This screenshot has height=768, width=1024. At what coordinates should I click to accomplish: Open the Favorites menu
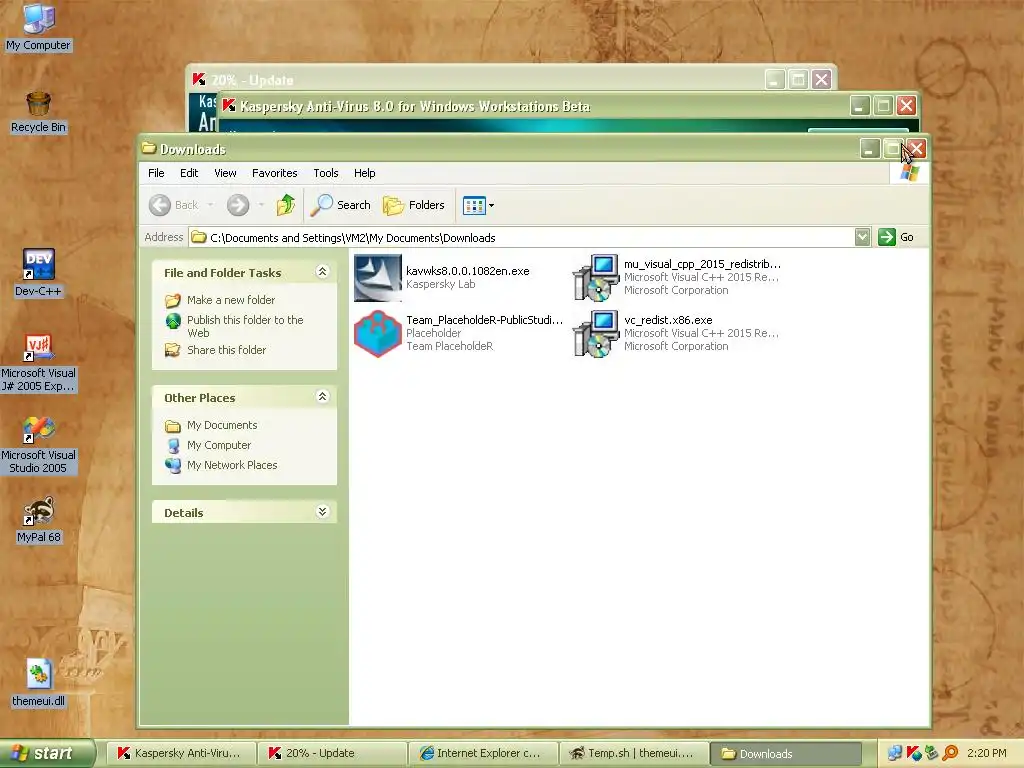click(274, 173)
